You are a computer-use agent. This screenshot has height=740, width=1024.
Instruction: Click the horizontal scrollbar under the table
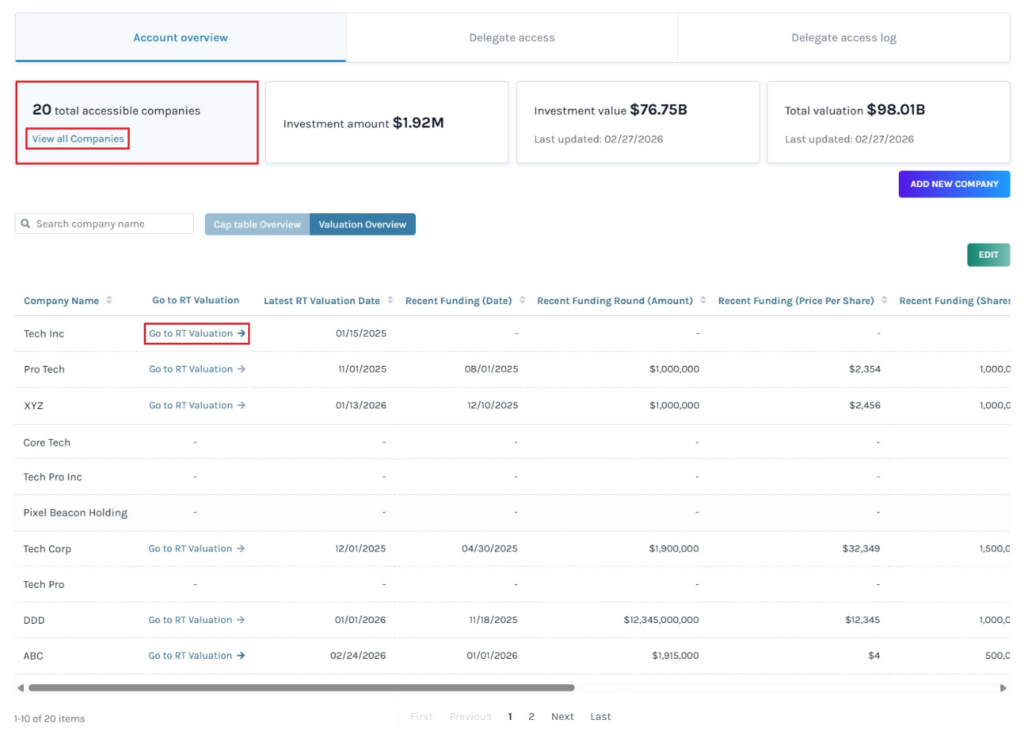point(300,687)
